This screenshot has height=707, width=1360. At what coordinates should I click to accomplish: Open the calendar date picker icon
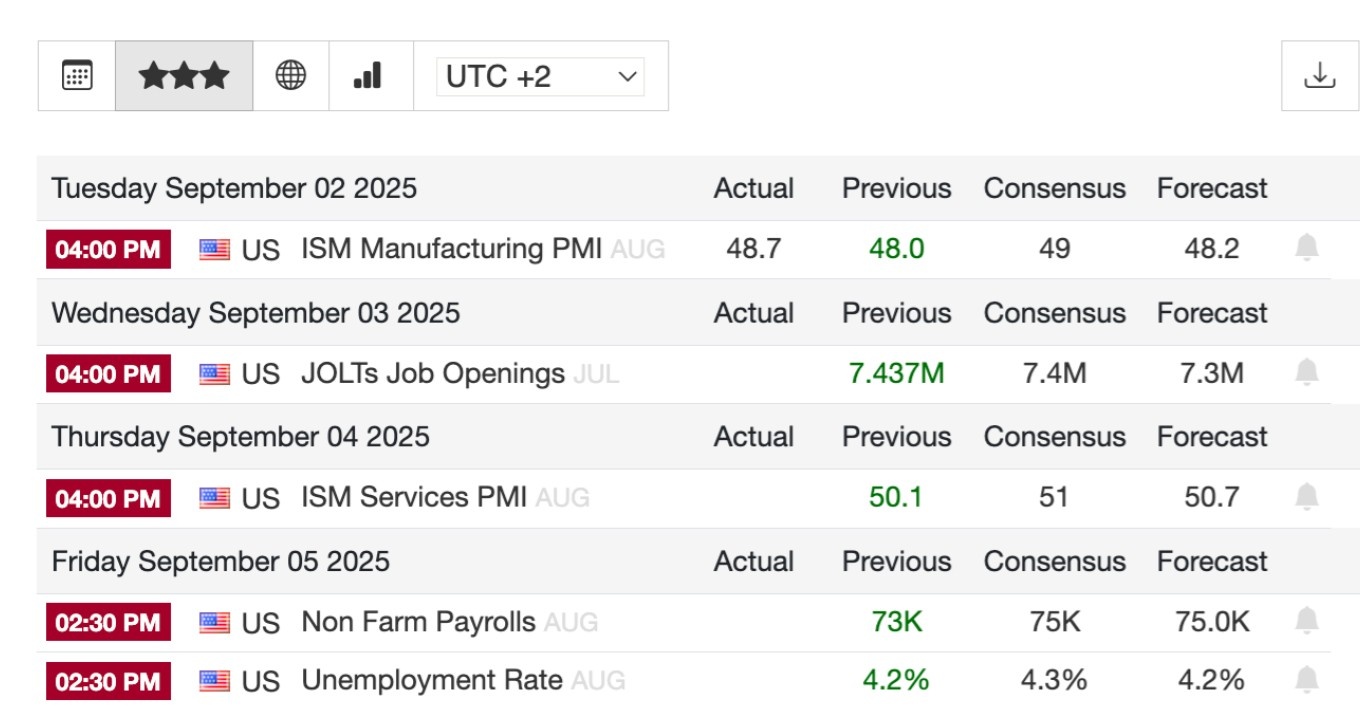[77, 76]
